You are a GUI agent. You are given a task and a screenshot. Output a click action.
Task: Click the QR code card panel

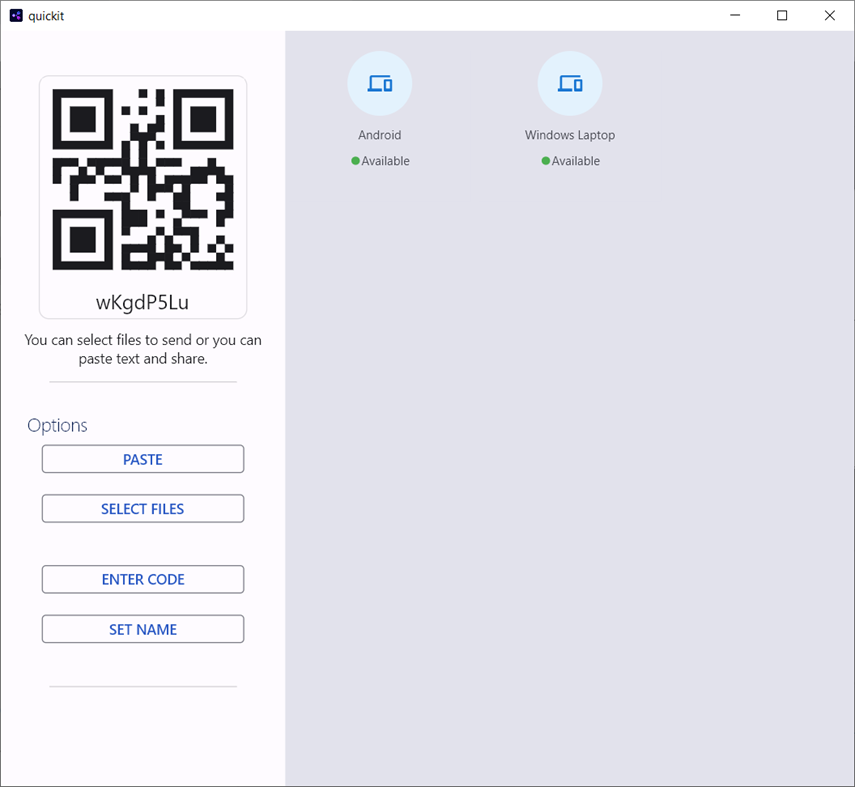pyautogui.click(x=142, y=195)
